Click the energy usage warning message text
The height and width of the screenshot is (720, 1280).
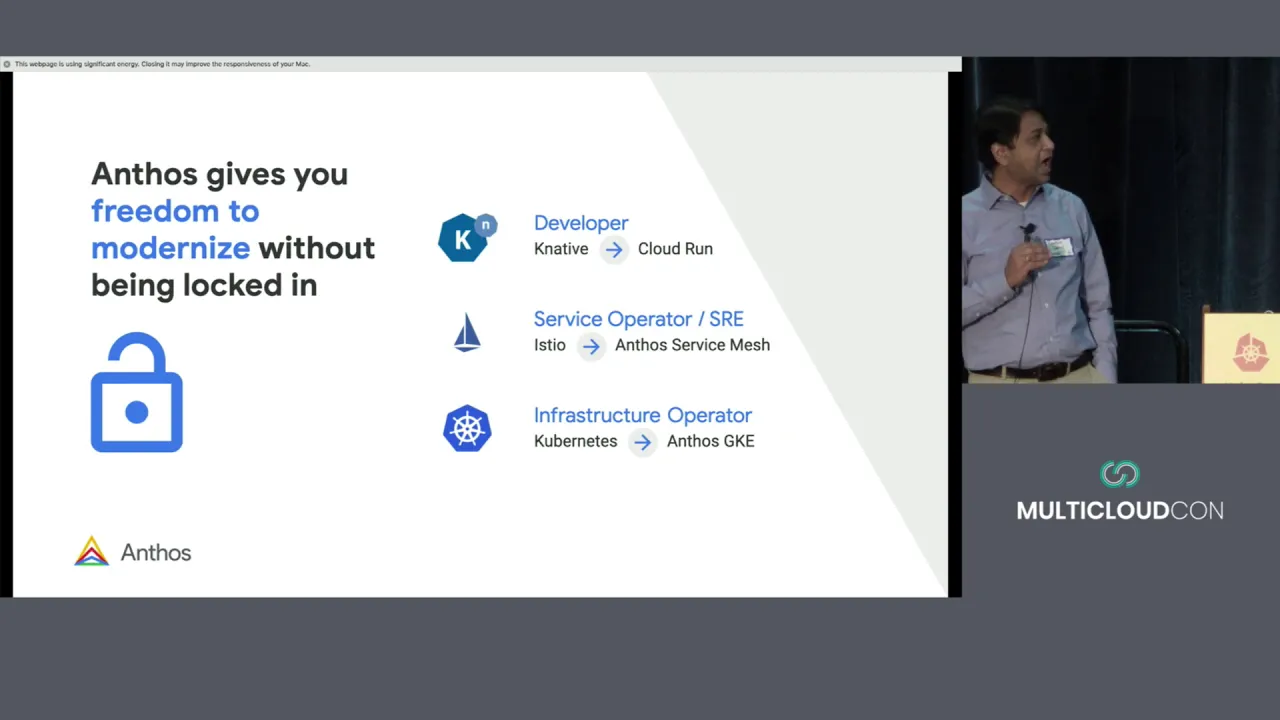pyautogui.click(x=162, y=64)
